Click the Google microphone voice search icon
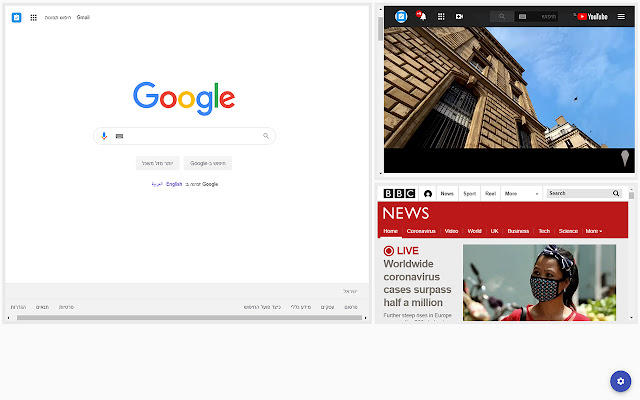Image resolution: width=640 pixels, height=400 pixels. point(104,136)
